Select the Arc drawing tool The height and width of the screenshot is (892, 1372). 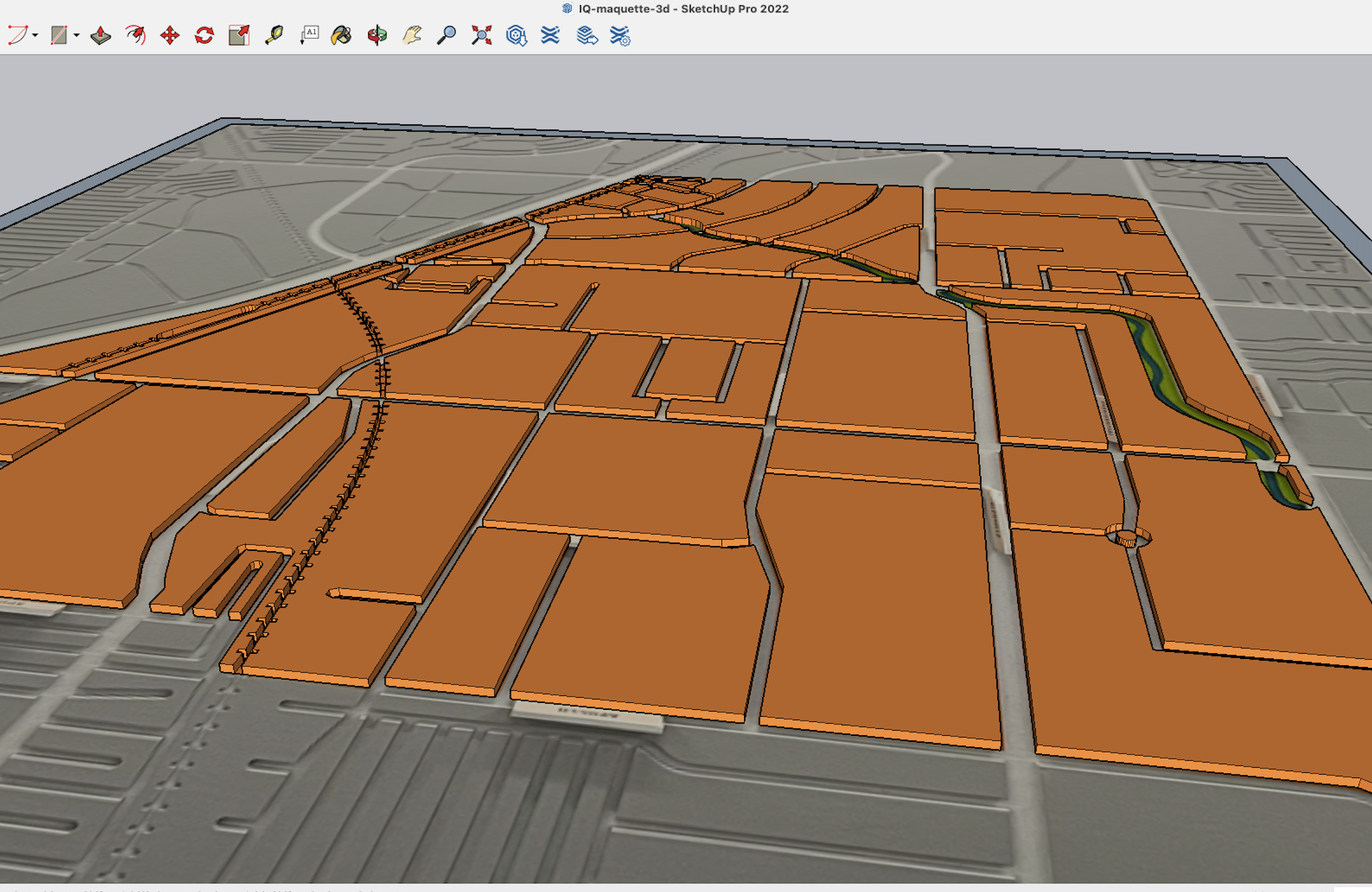coord(17,35)
